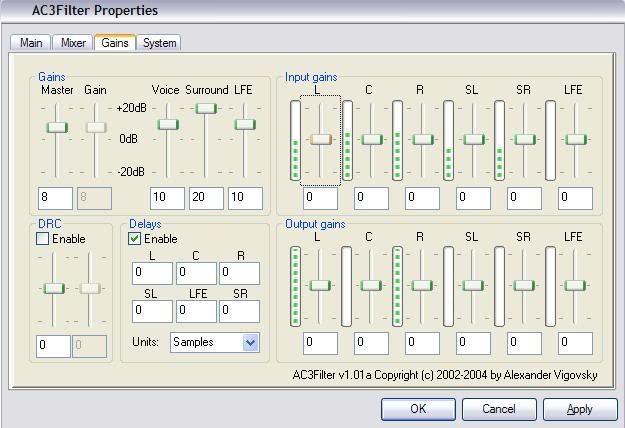Click the Output gains L slider handle
Screen dimensions: 625x428
pyautogui.click(x=320, y=285)
